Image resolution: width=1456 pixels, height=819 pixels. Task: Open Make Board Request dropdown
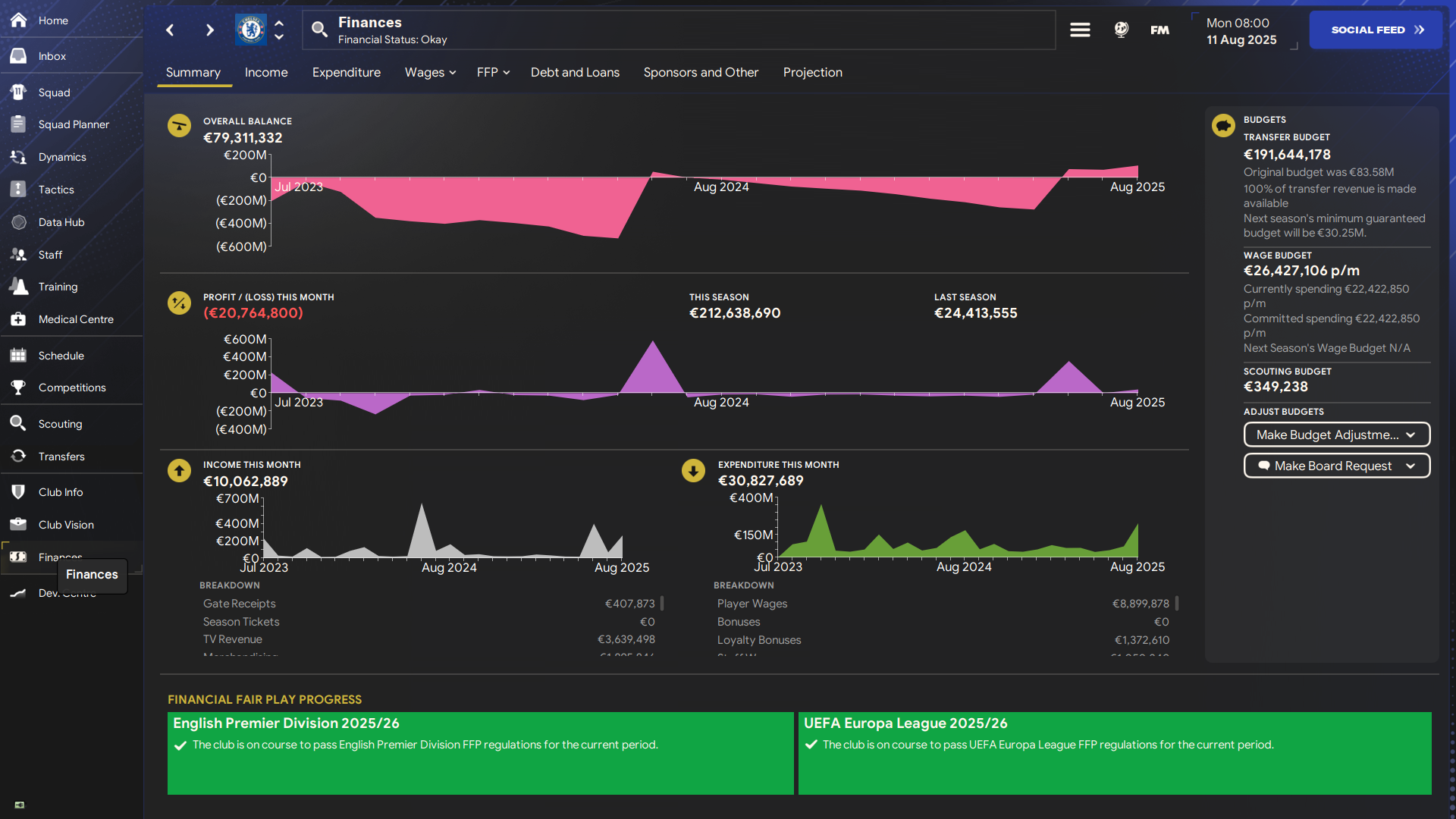point(1336,466)
